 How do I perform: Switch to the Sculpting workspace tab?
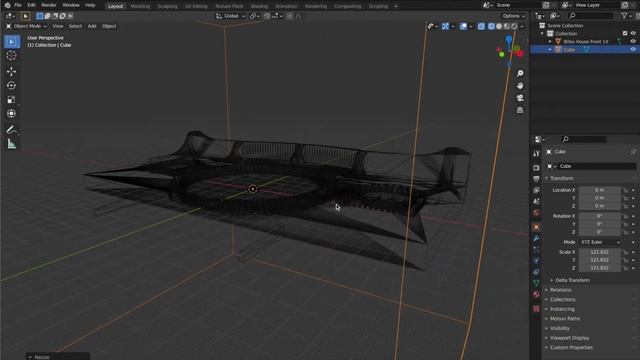pos(167,6)
